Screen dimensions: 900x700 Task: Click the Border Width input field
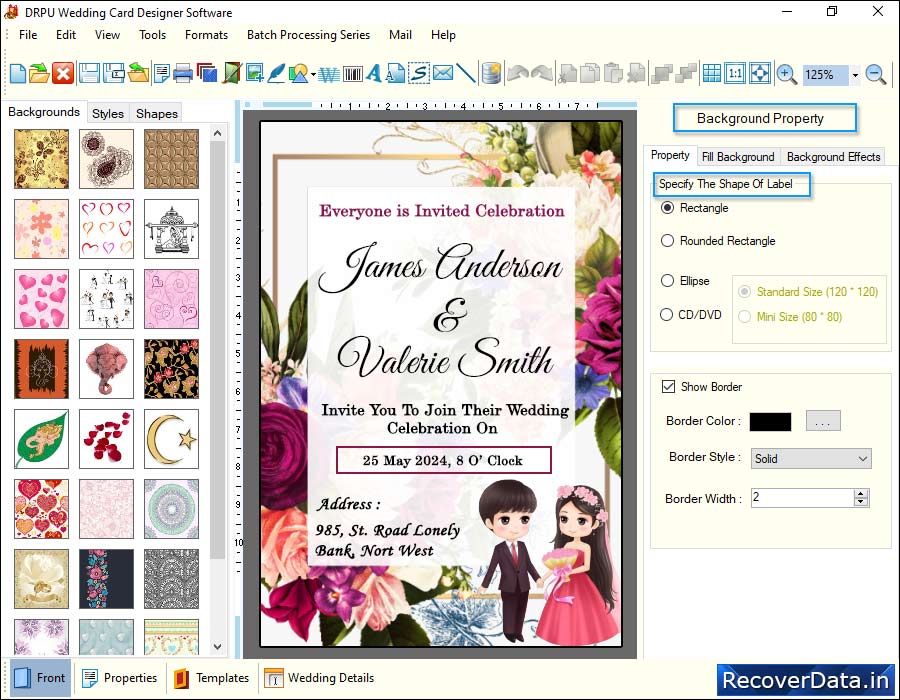click(802, 497)
